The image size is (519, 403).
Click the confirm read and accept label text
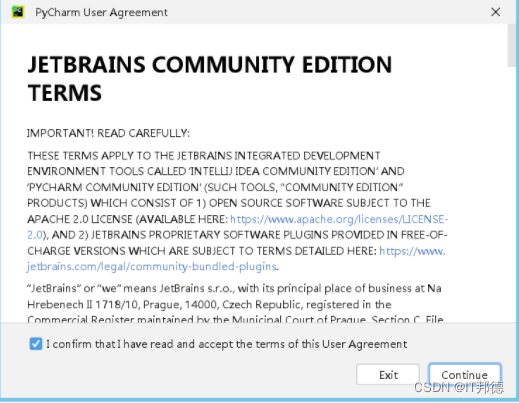click(x=226, y=344)
